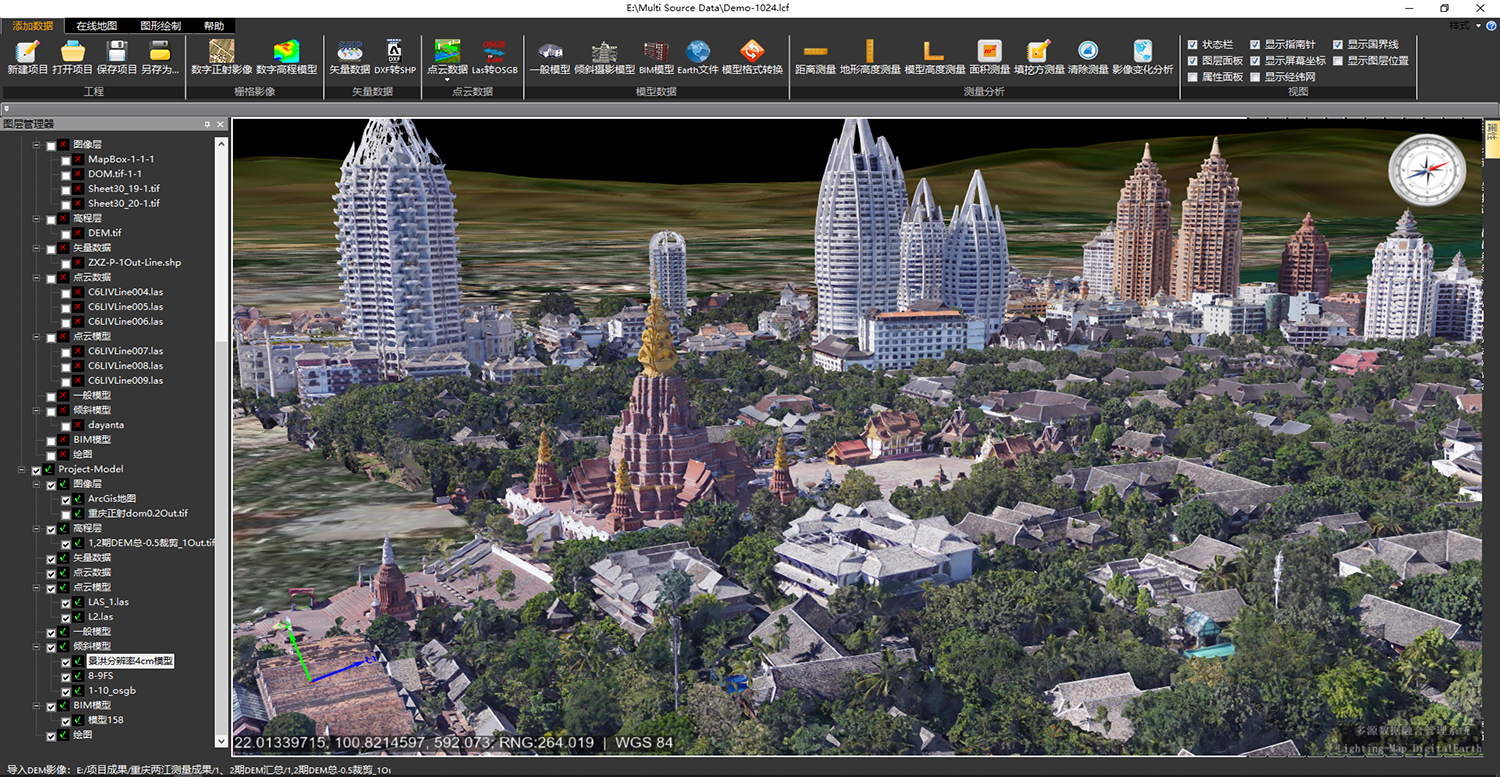Switch to the 在线地图 tab
Screen dimensions: 1500x777
click(96, 26)
